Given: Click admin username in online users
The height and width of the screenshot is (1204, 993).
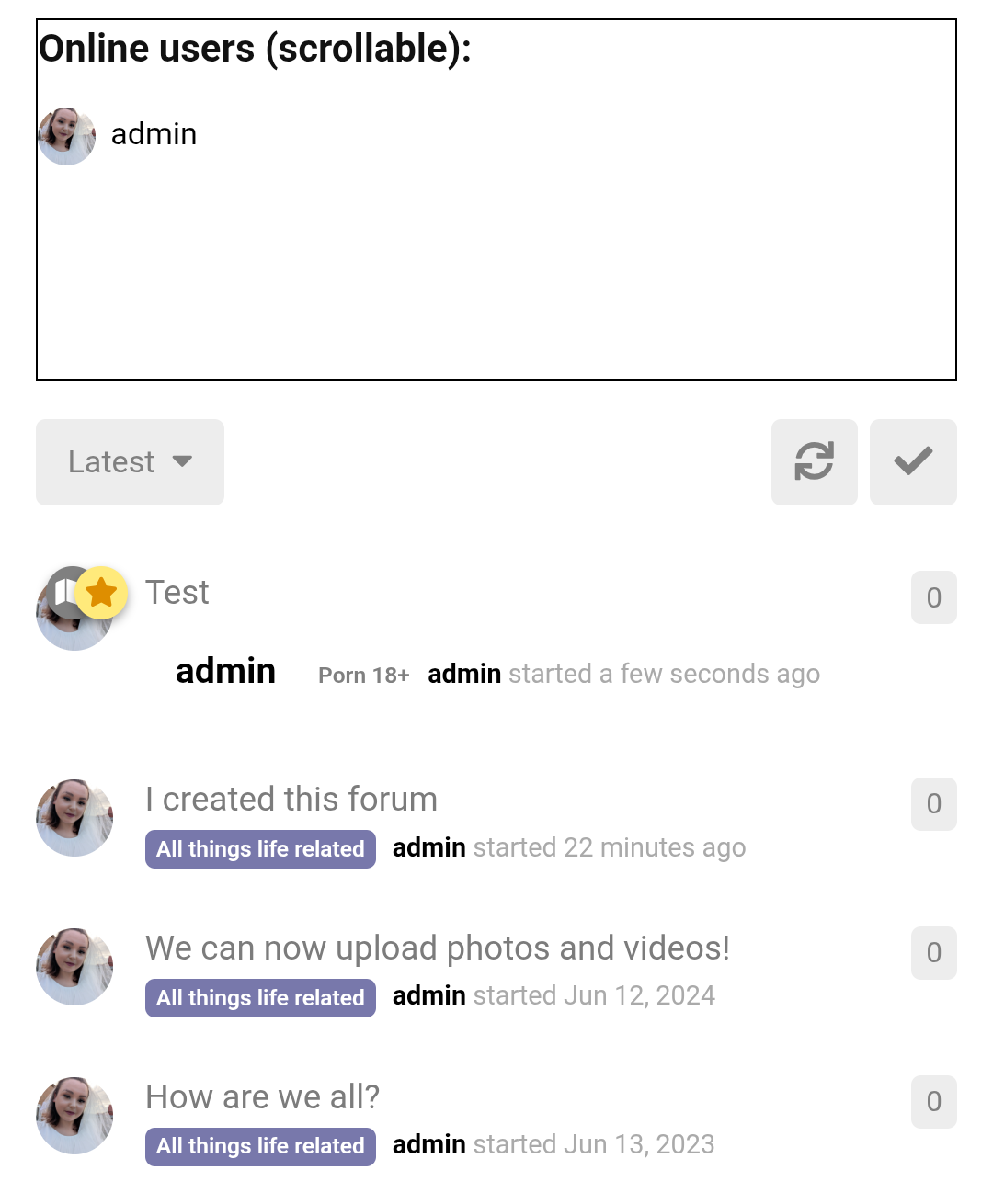Looking at the screenshot, I should coord(154,134).
